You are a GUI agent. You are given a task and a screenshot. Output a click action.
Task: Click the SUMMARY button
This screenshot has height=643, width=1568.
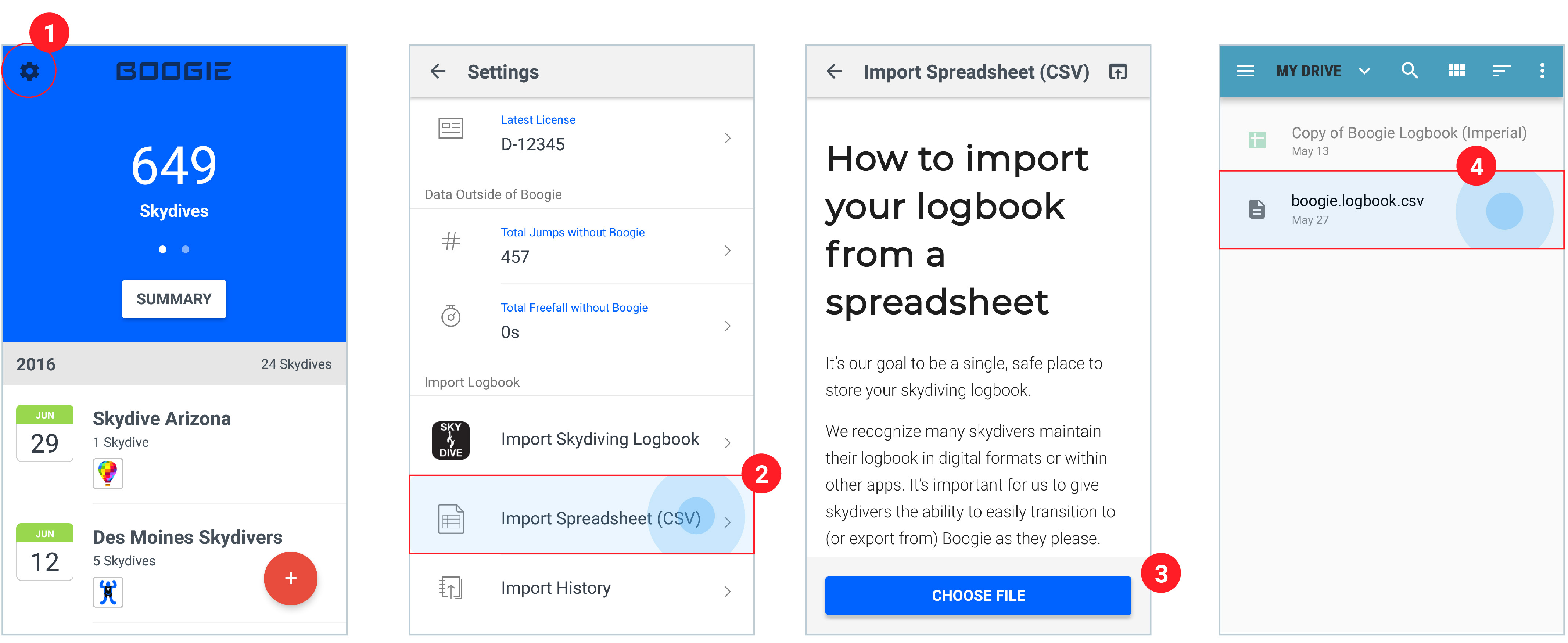click(174, 299)
